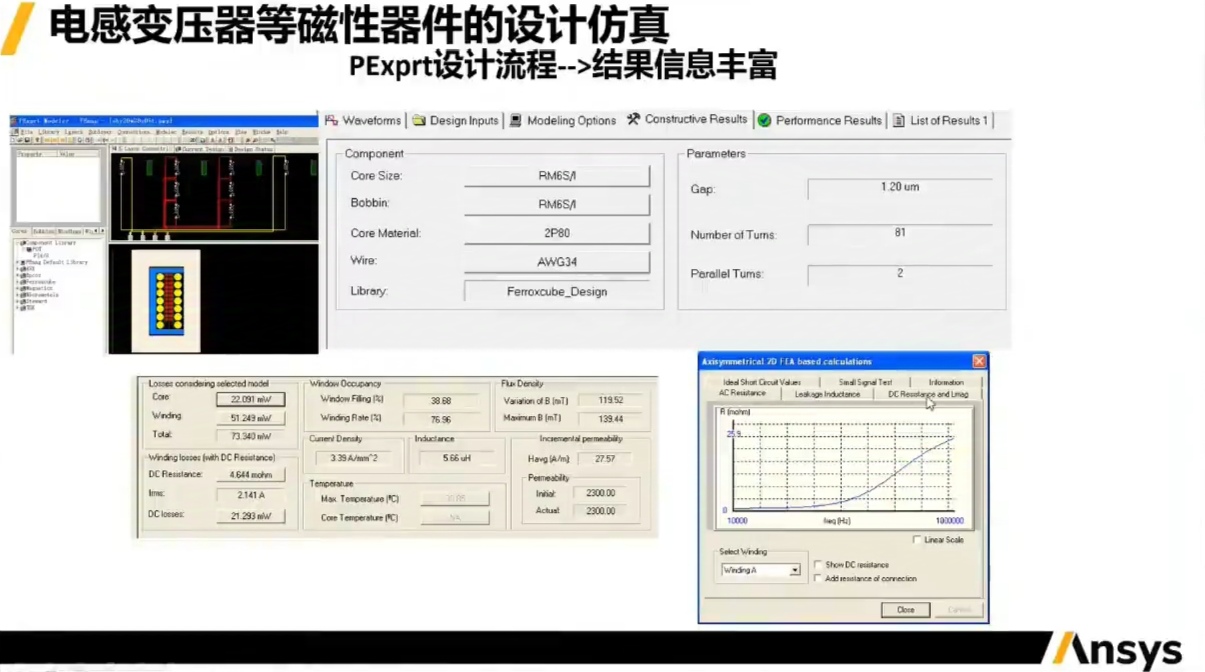Switch to the Design Inputs tab
The image size is (1205, 672).
click(x=455, y=120)
